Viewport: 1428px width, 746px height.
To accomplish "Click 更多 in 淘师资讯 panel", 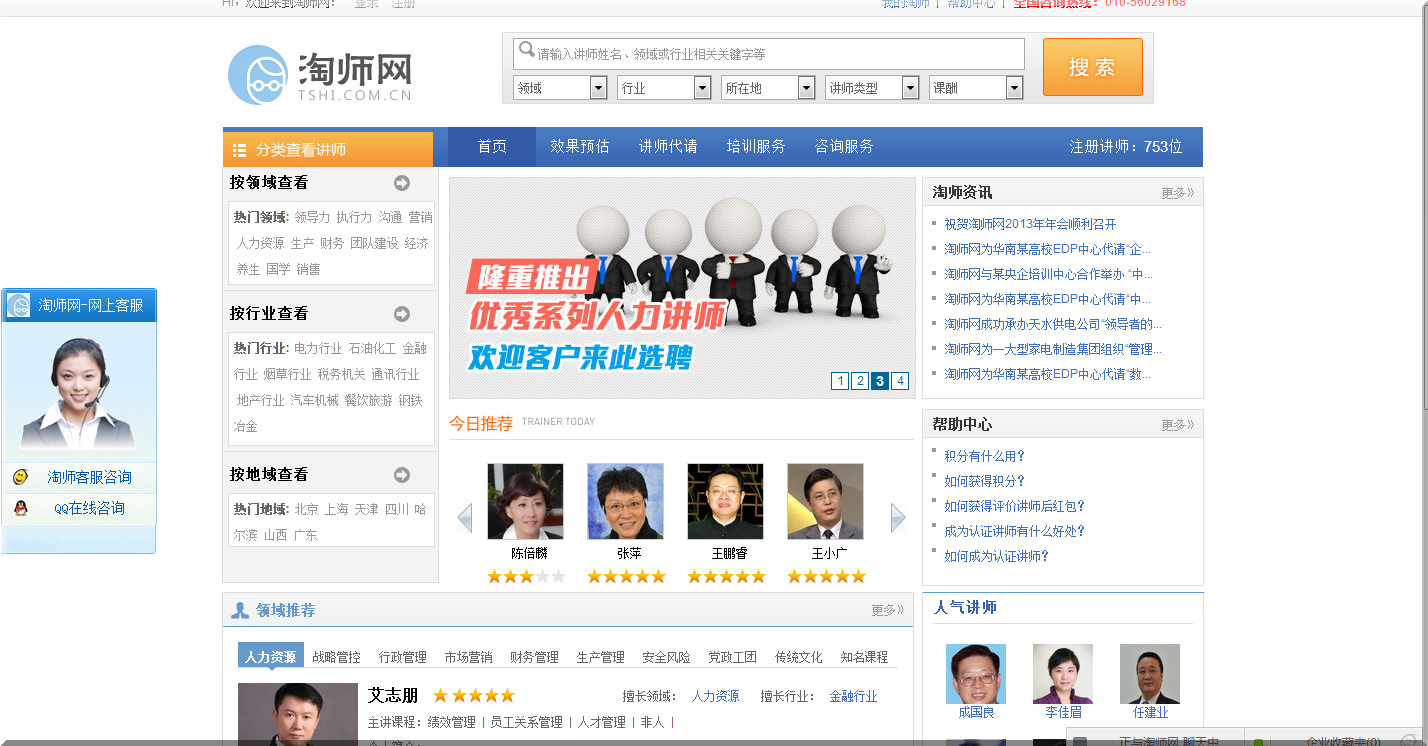I will coord(1177,193).
